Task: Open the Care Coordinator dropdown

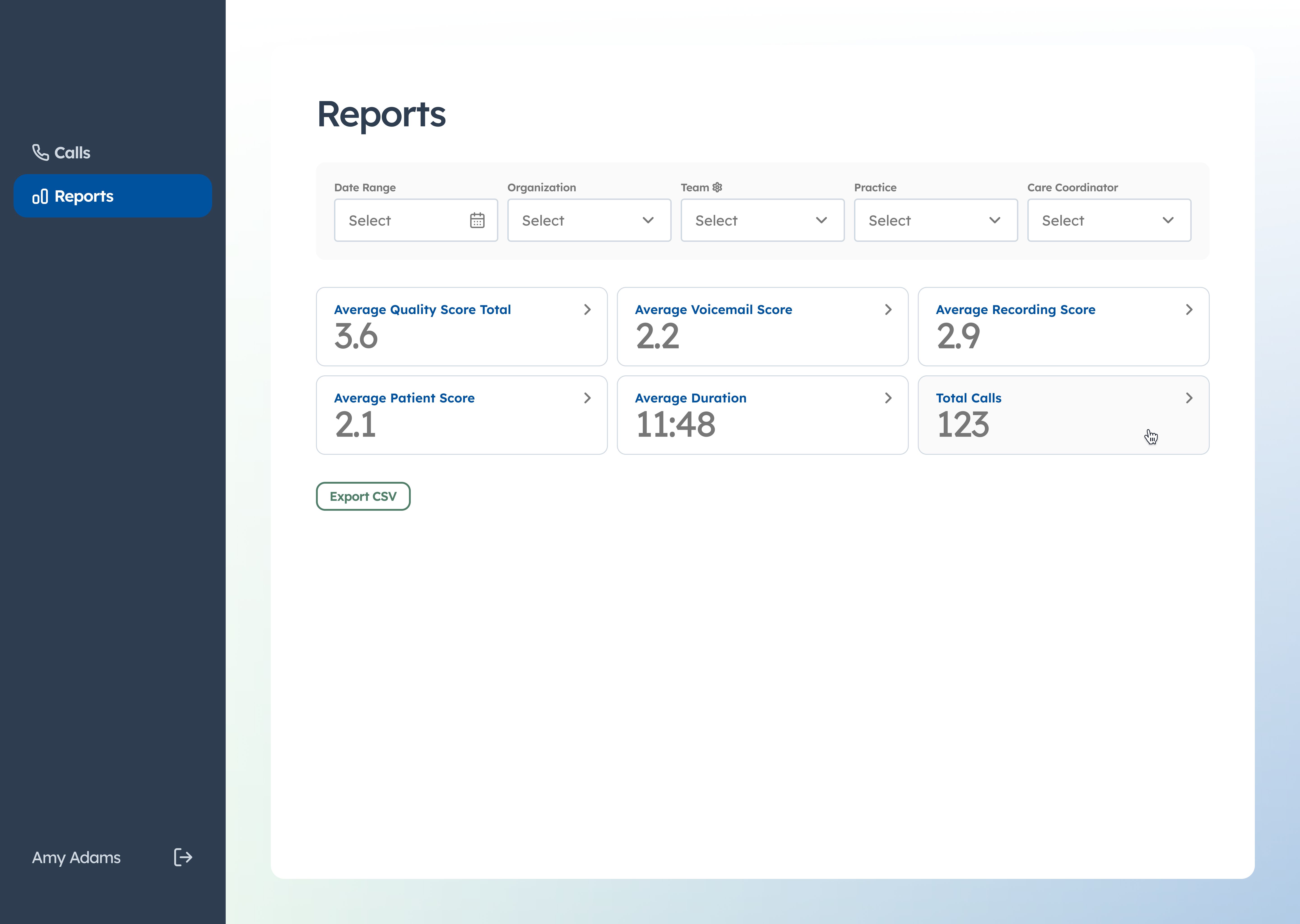Action: 1109,220
